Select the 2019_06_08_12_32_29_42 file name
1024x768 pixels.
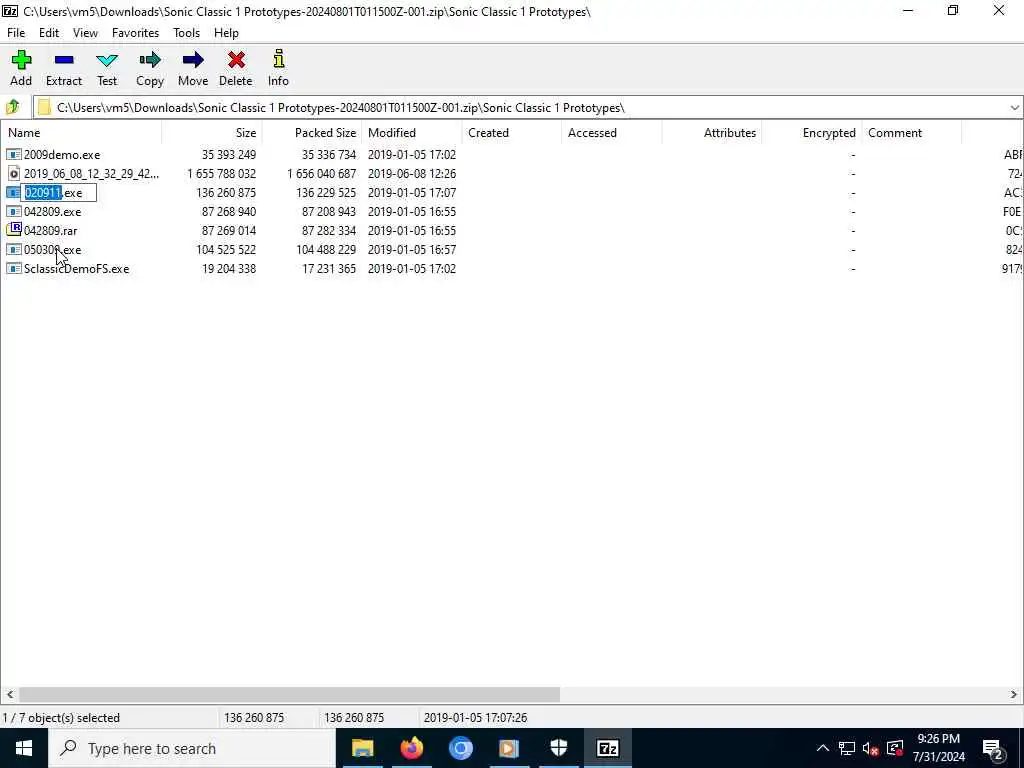(91, 174)
